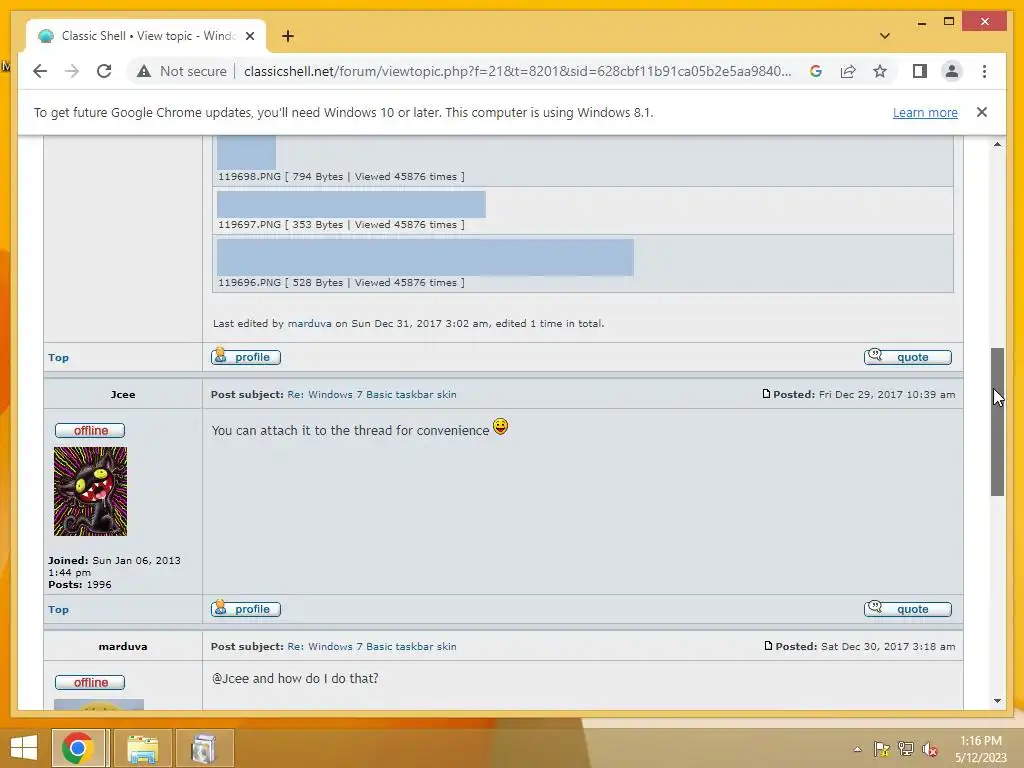Open profile button above Jcee's post

coord(246,357)
